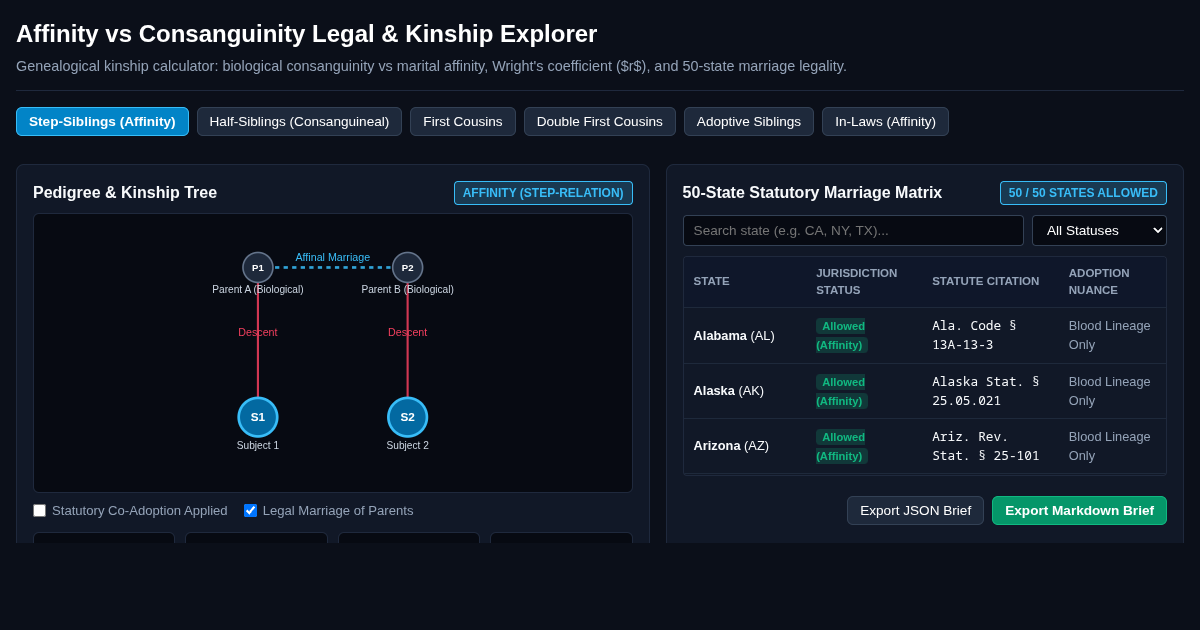Click citation Ala. Code § 13A-13-3
This screenshot has width=1200, height=630.
click(x=975, y=335)
